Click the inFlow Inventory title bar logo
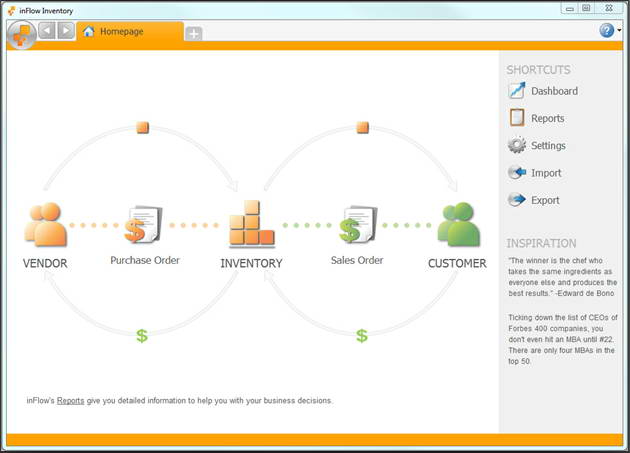630x453 pixels. point(12,11)
